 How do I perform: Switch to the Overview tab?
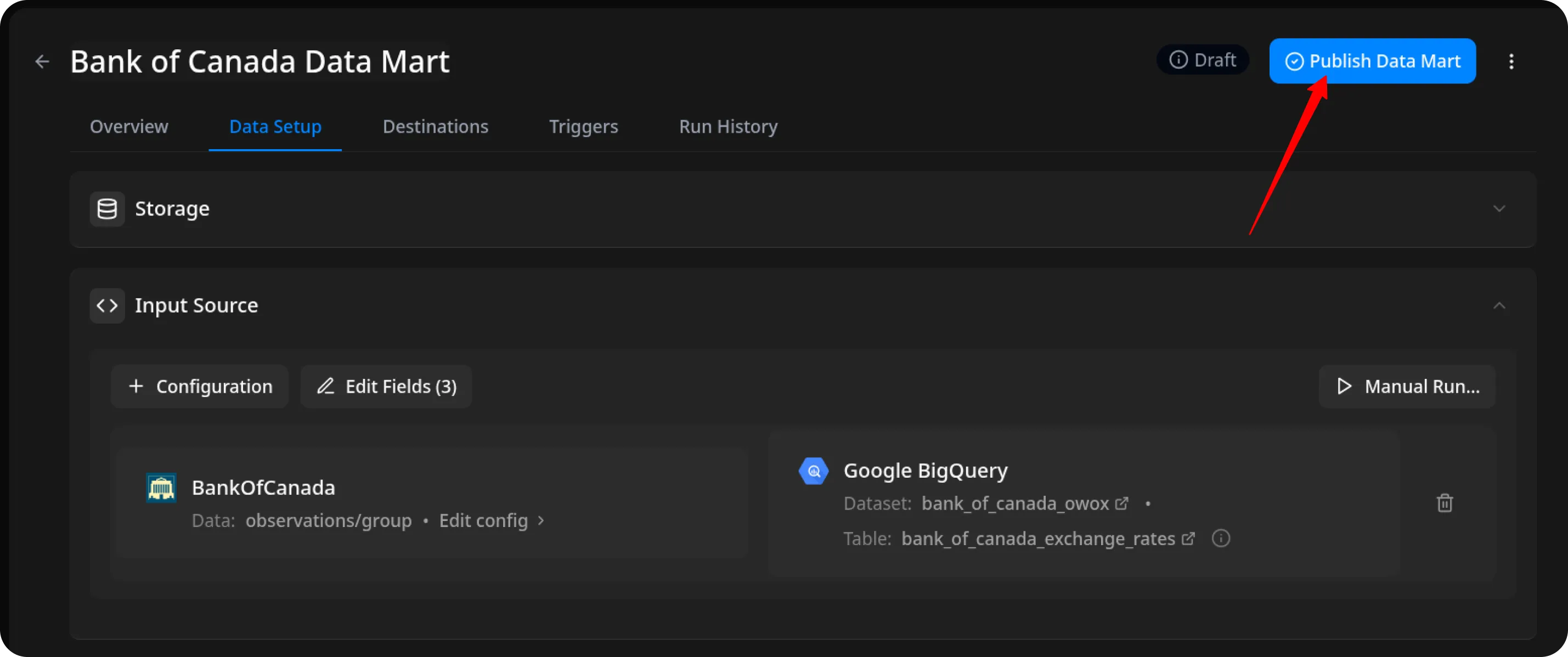tap(129, 127)
